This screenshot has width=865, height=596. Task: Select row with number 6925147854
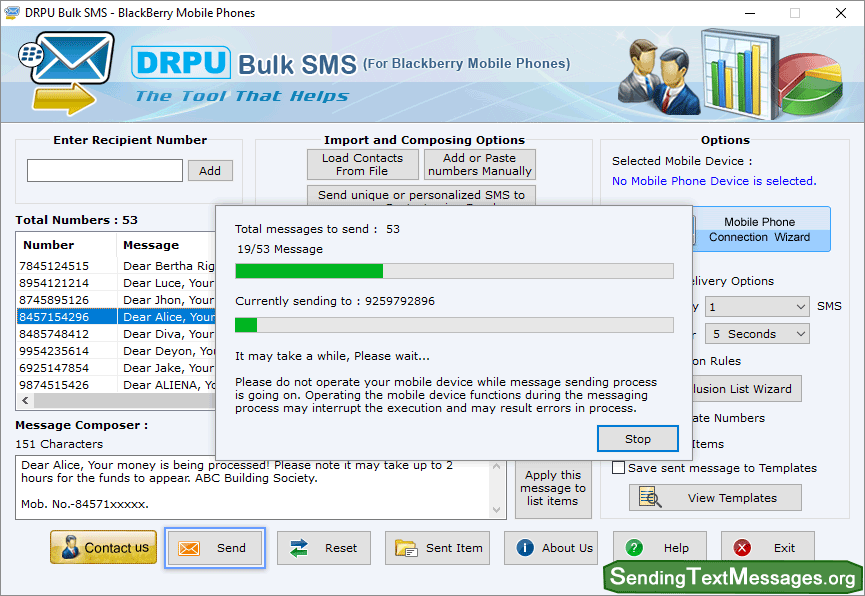click(116, 368)
